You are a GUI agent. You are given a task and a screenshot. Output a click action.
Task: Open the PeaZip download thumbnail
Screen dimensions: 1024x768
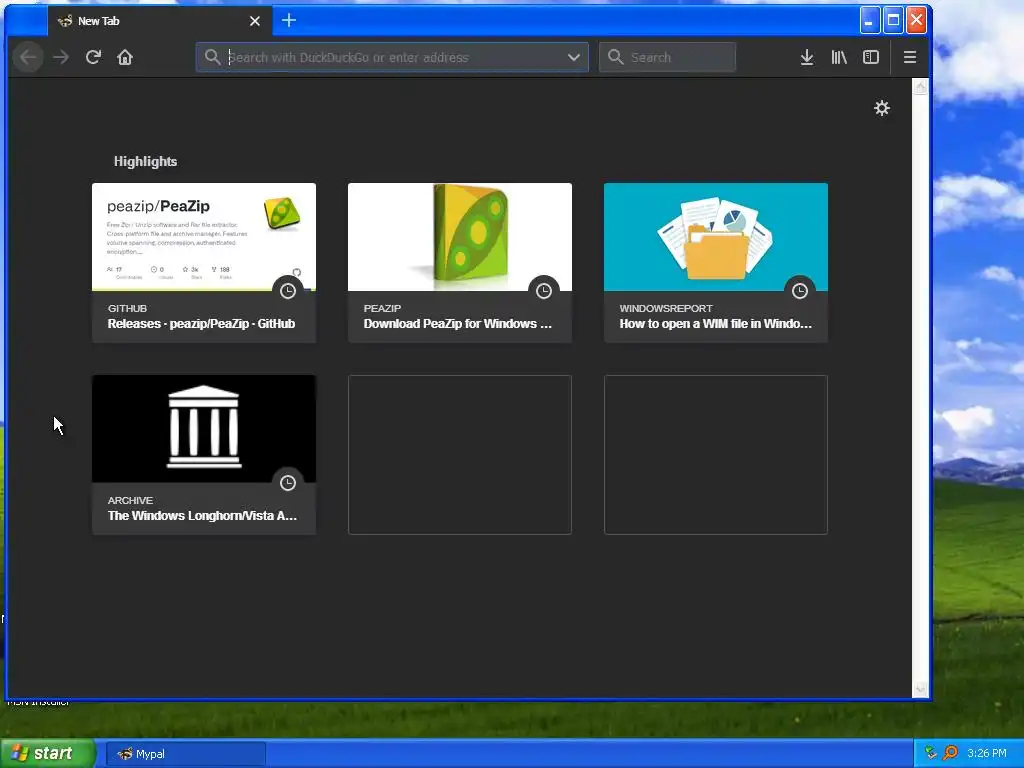click(460, 237)
